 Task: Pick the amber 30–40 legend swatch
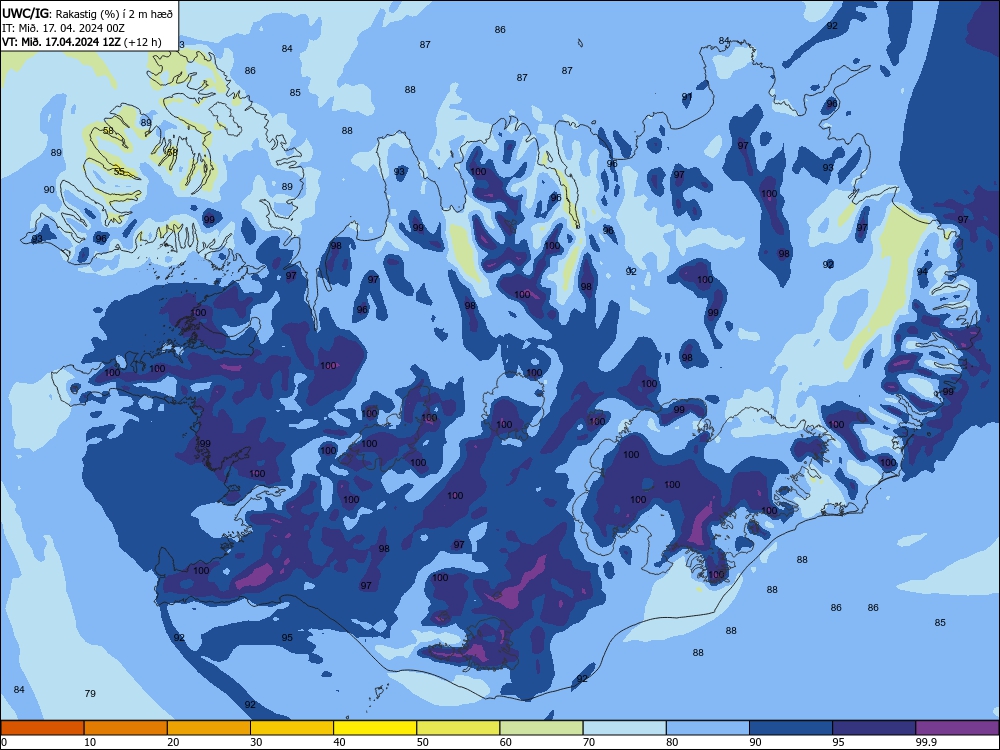(x=292, y=728)
